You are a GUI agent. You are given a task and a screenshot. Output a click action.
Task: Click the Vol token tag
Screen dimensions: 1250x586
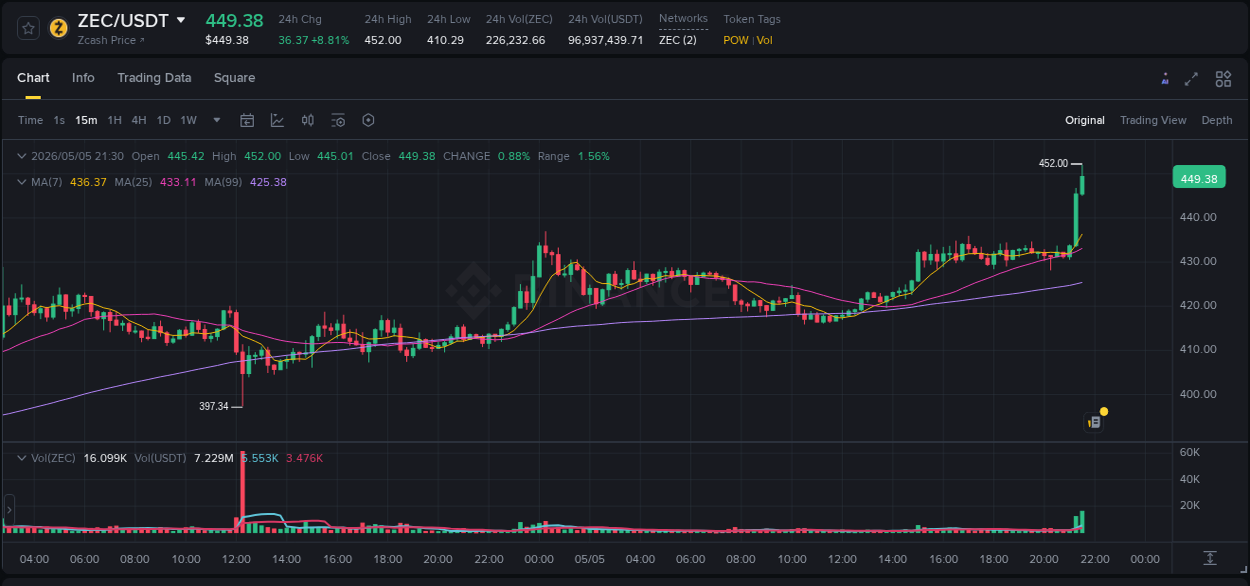765,40
